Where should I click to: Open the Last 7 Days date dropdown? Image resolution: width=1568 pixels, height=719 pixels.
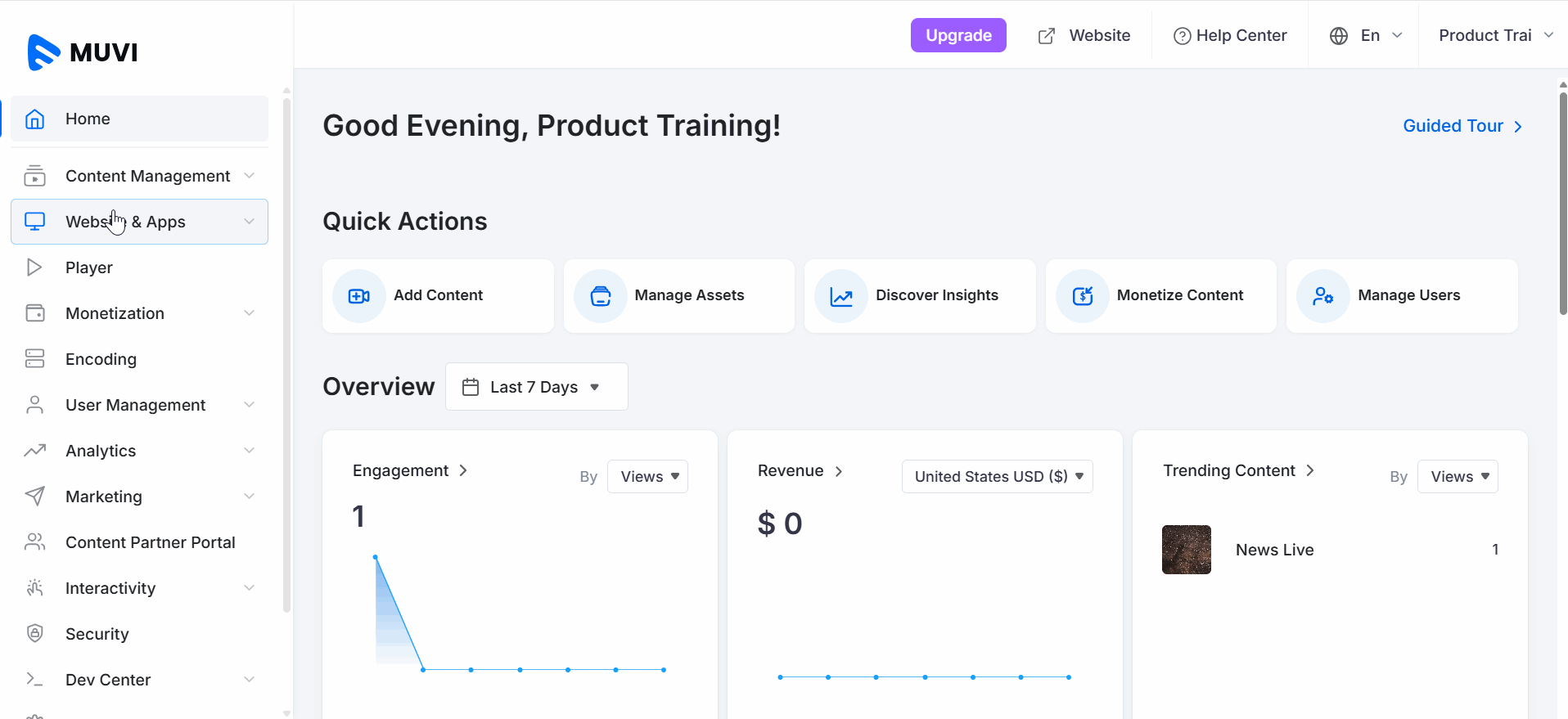pos(536,387)
